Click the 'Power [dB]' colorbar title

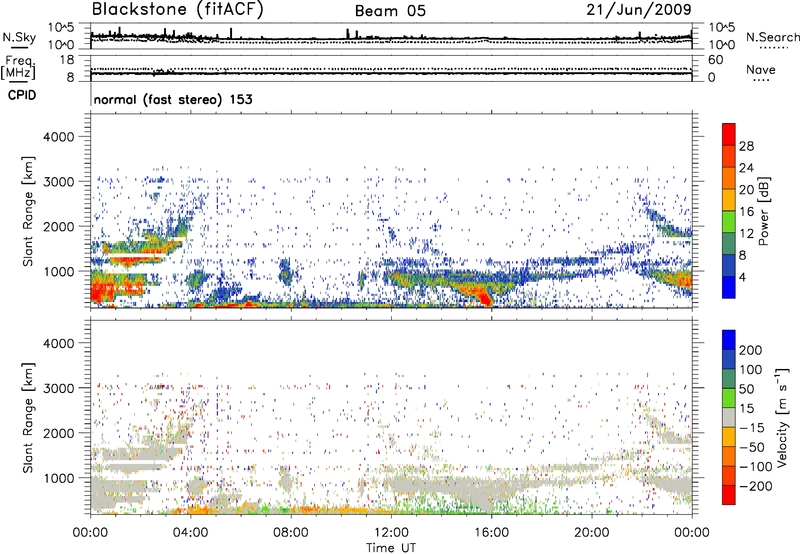tap(763, 211)
